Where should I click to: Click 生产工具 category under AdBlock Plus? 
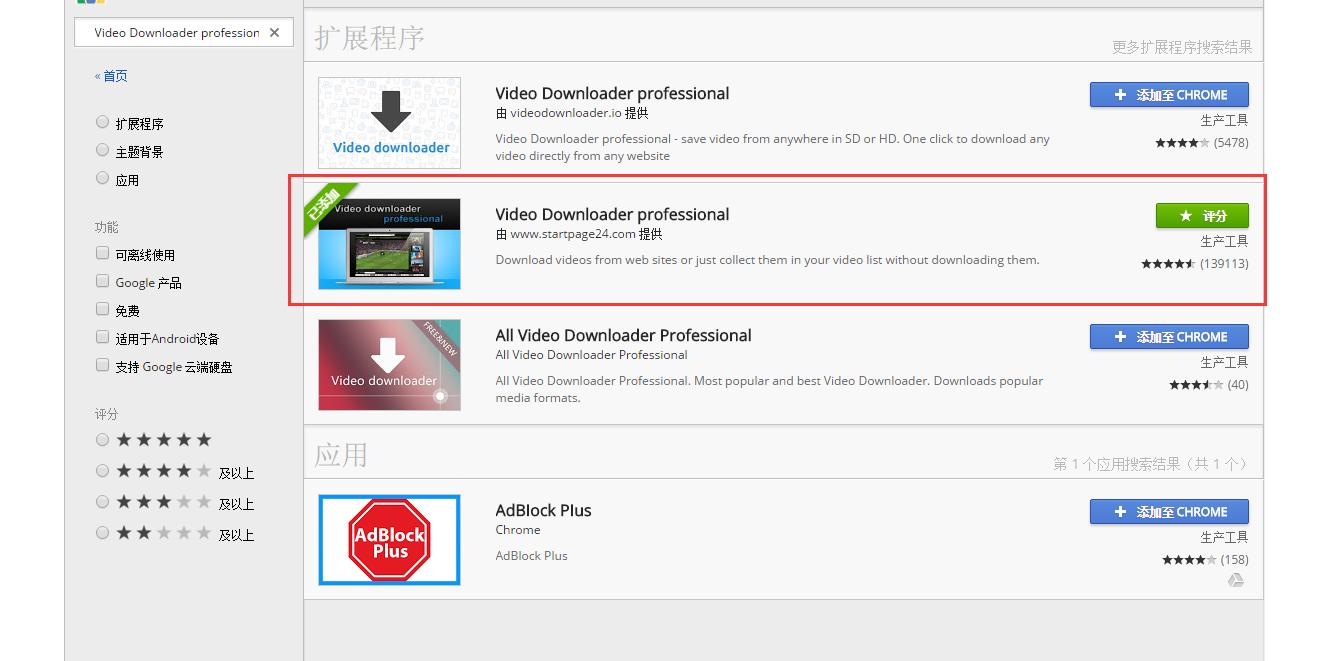1224,537
